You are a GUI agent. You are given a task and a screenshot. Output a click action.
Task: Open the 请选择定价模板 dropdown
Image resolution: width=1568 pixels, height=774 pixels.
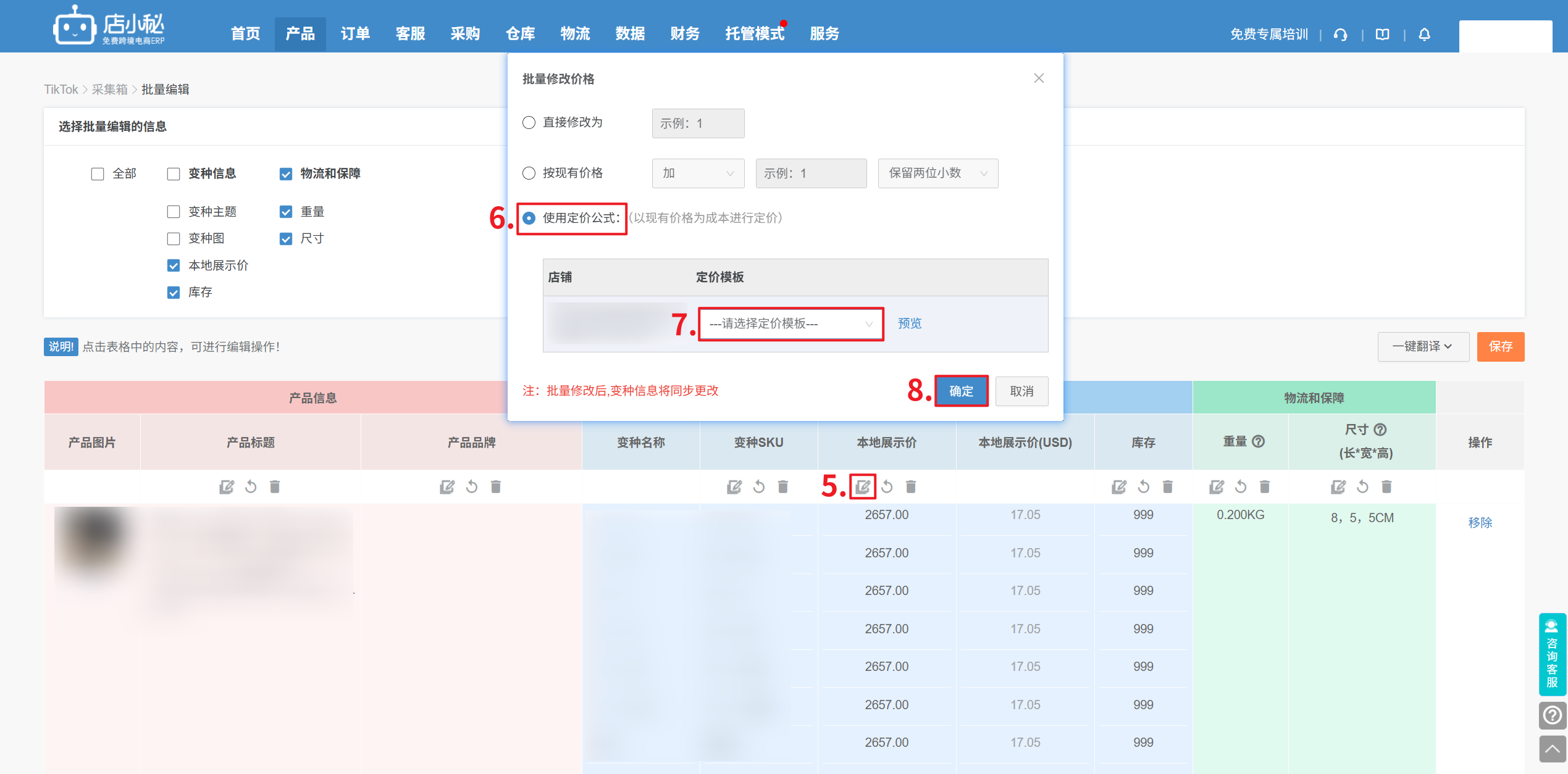[790, 324]
